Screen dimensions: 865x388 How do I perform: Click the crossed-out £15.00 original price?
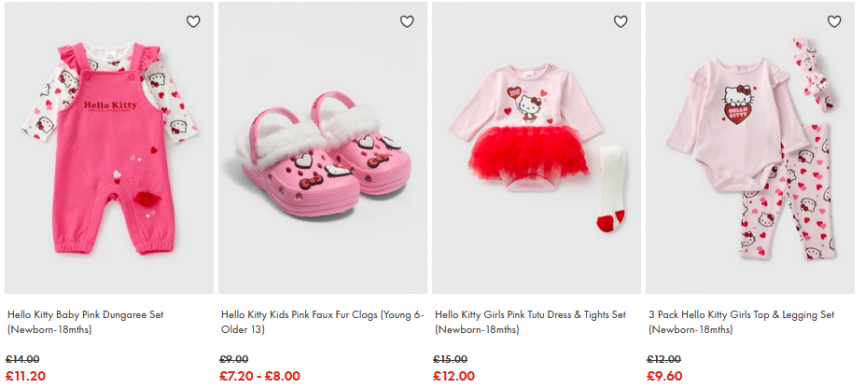(450, 359)
